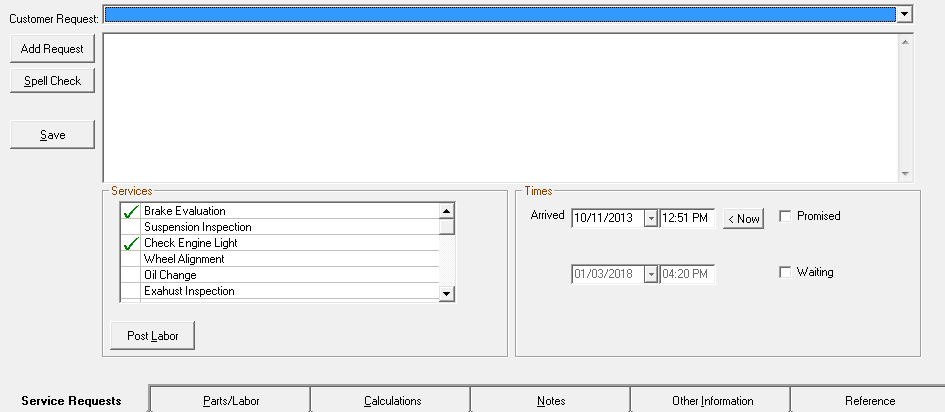The image size is (945, 412).
Task: Open the Calculations tab
Action: click(x=392, y=401)
